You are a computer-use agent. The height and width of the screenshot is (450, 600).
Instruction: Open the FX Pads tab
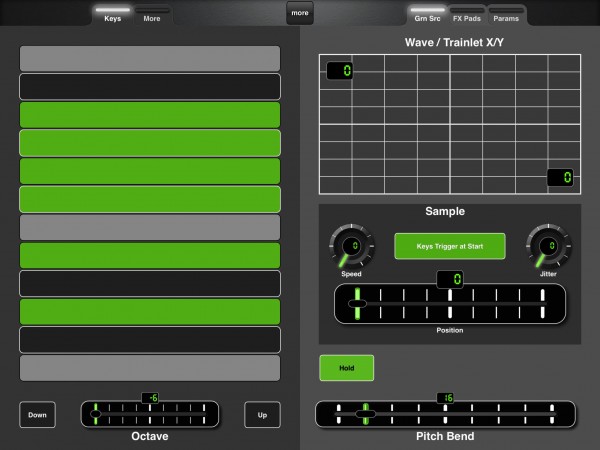coord(467,15)
